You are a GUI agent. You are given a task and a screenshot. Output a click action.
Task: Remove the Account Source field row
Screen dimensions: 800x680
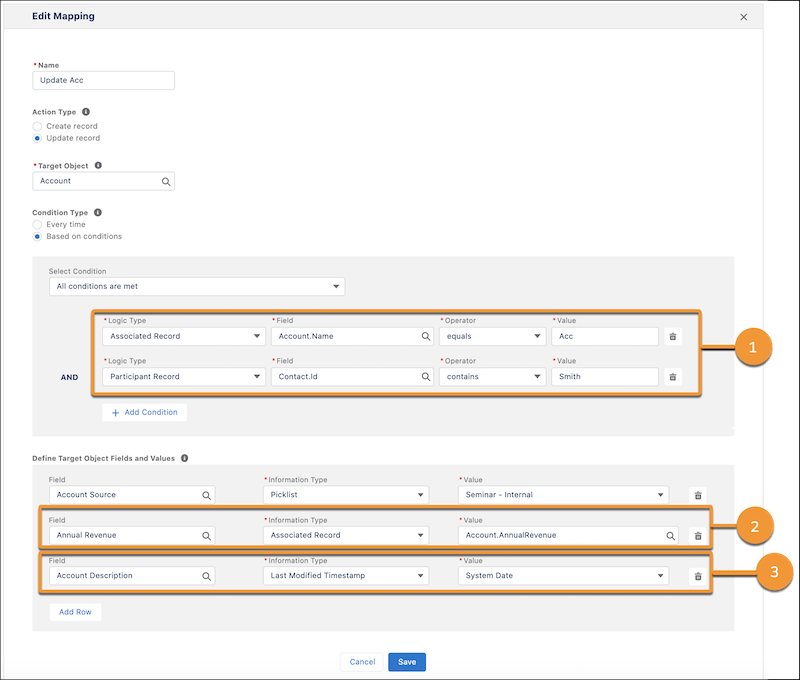(x=698, y=495)
